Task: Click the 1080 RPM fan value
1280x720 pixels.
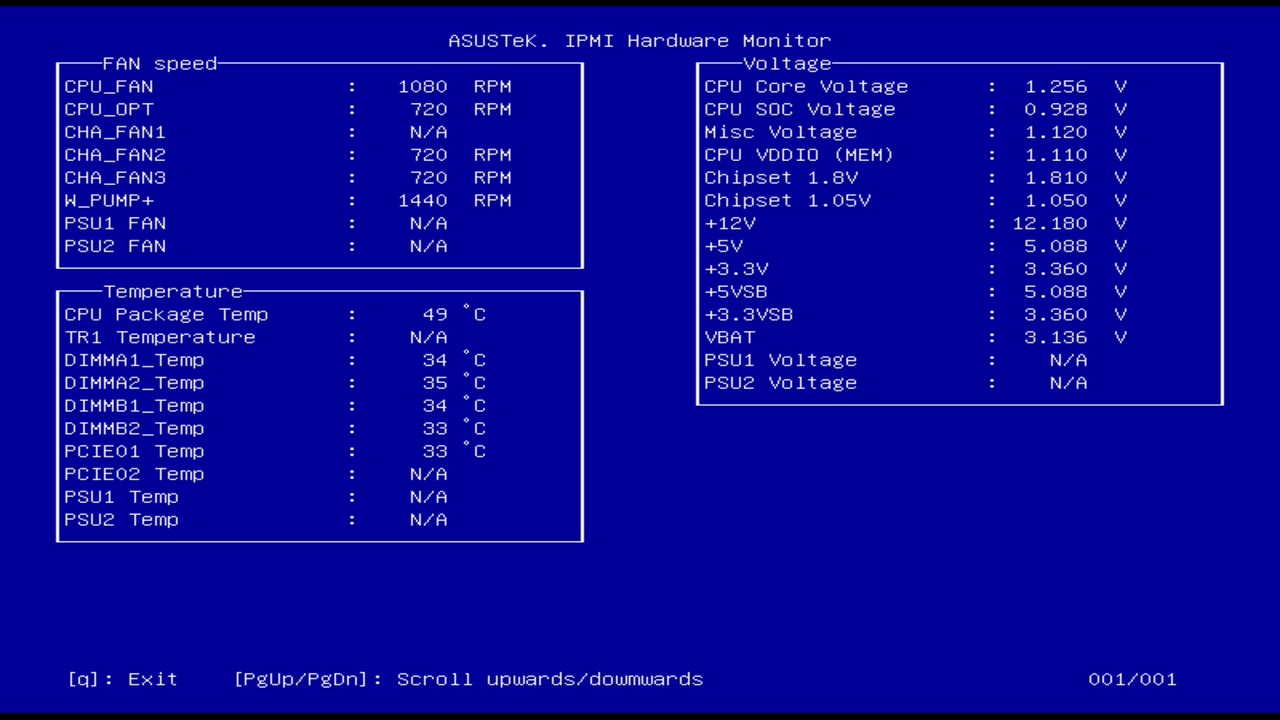Action: coord(455,87)
